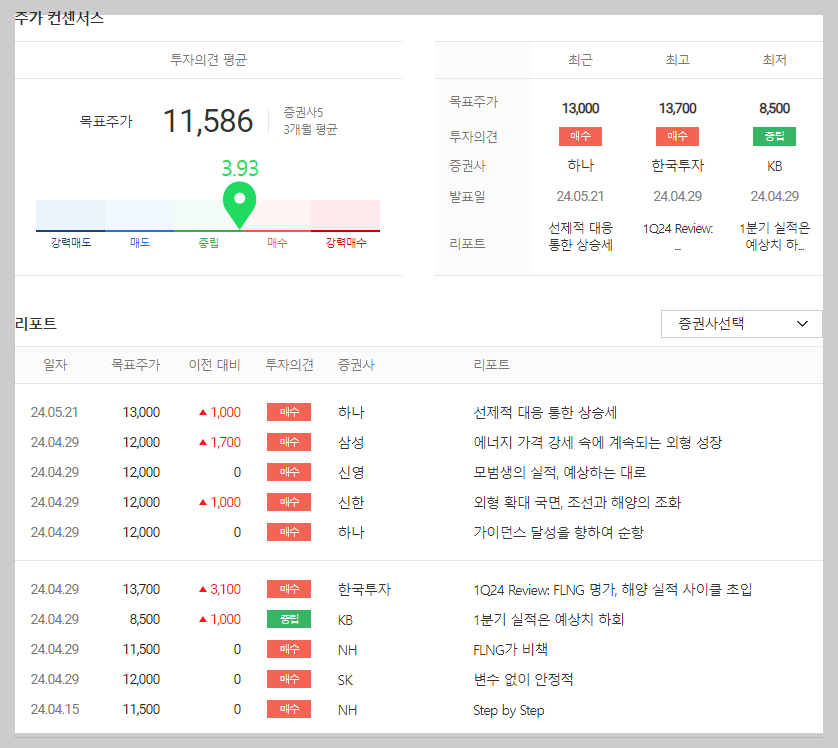Image resolution: width=838 pixels, height=748 pixels.
Task: Click the 24.04.15 date cell
Action: tap(55, 710)
